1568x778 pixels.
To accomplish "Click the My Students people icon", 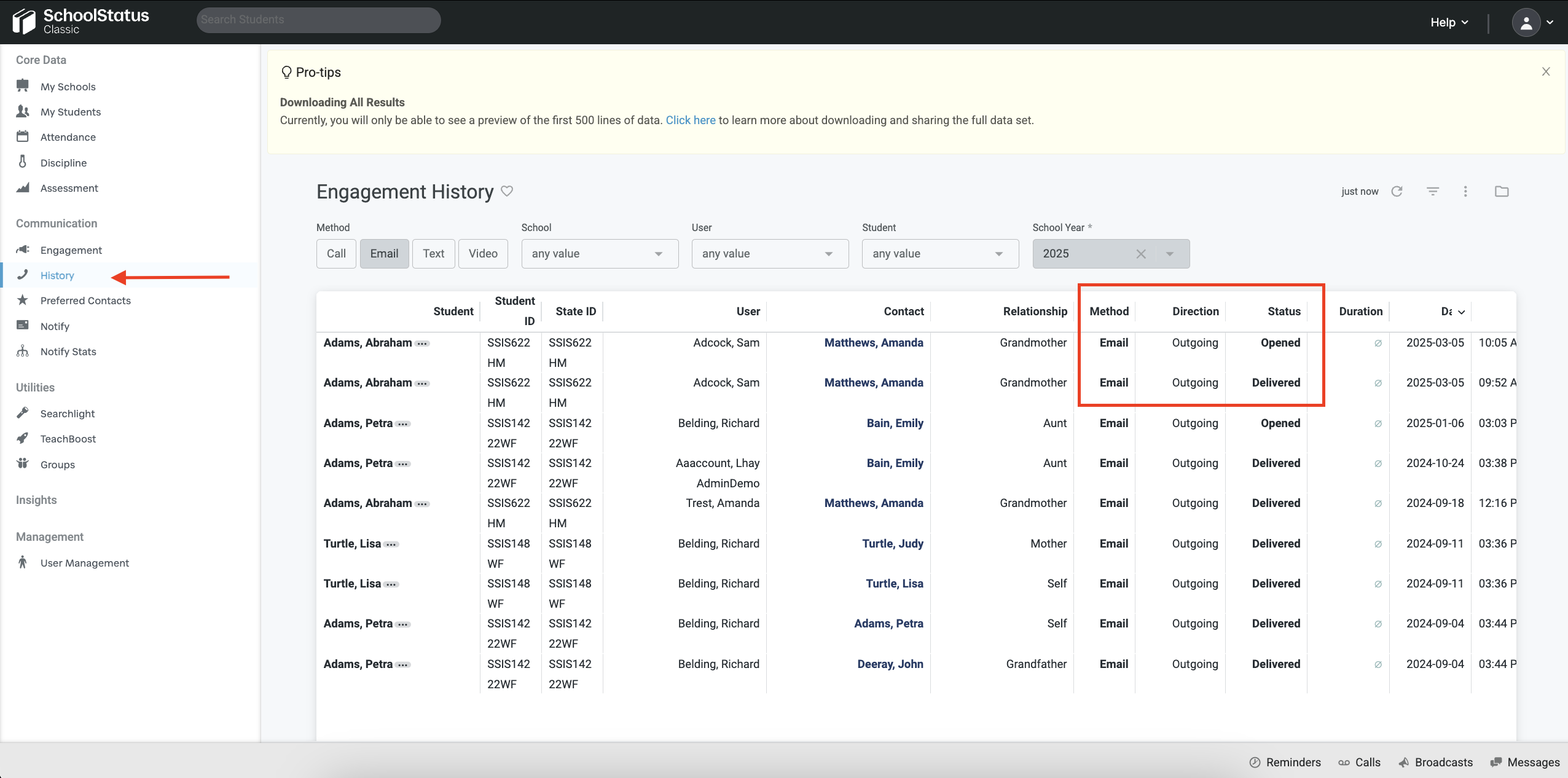I will pyautogui.click(x=23, y=111).
